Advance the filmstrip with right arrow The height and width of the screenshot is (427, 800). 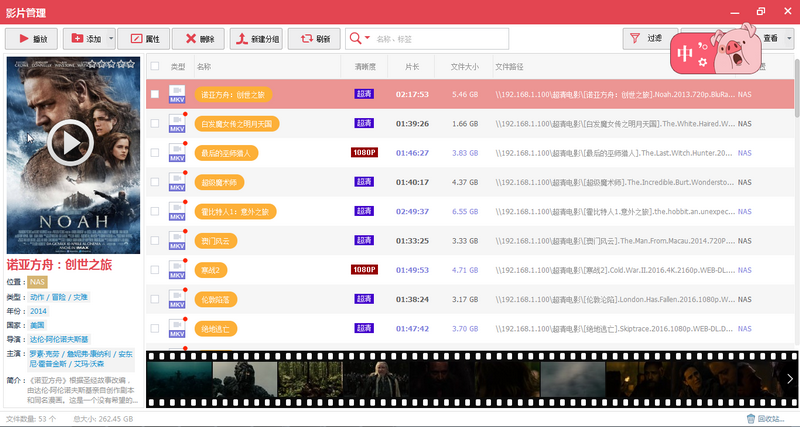[790, 379]
